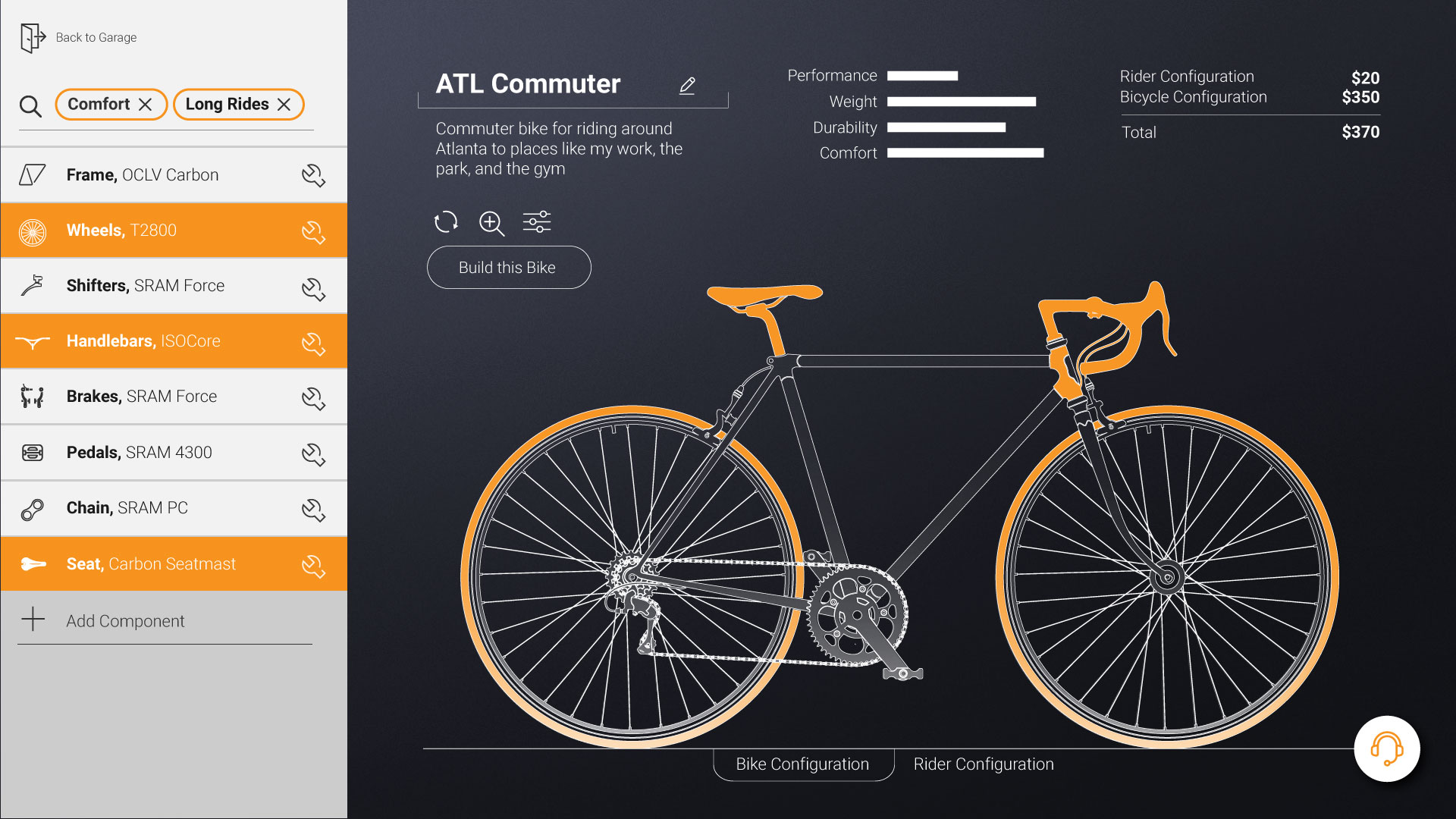The height and width of the screenshot is (819, 1456).
Task: Open the sliders adjustment settings icon
Action: point(537,222)
